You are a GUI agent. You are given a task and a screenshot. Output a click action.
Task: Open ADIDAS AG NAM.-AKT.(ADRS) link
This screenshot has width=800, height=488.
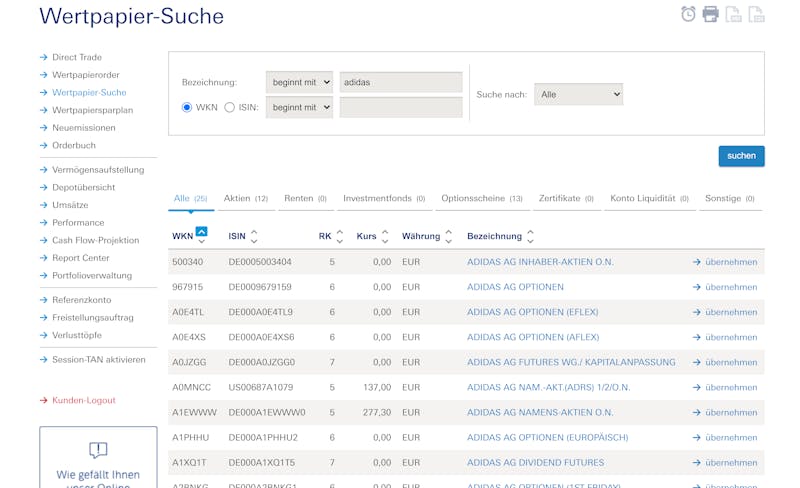click(x=548, y=387)
